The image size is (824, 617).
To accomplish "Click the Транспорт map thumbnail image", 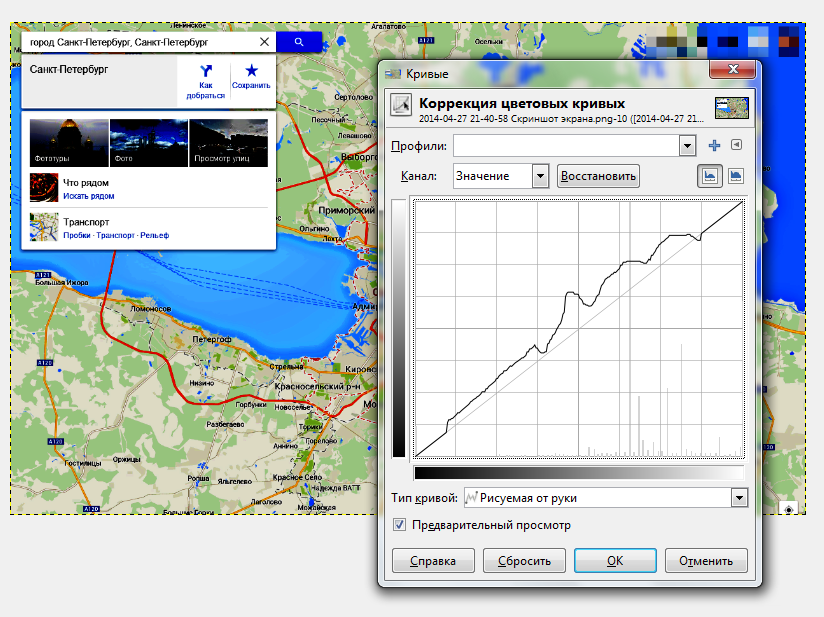I will tap(44, 227).
